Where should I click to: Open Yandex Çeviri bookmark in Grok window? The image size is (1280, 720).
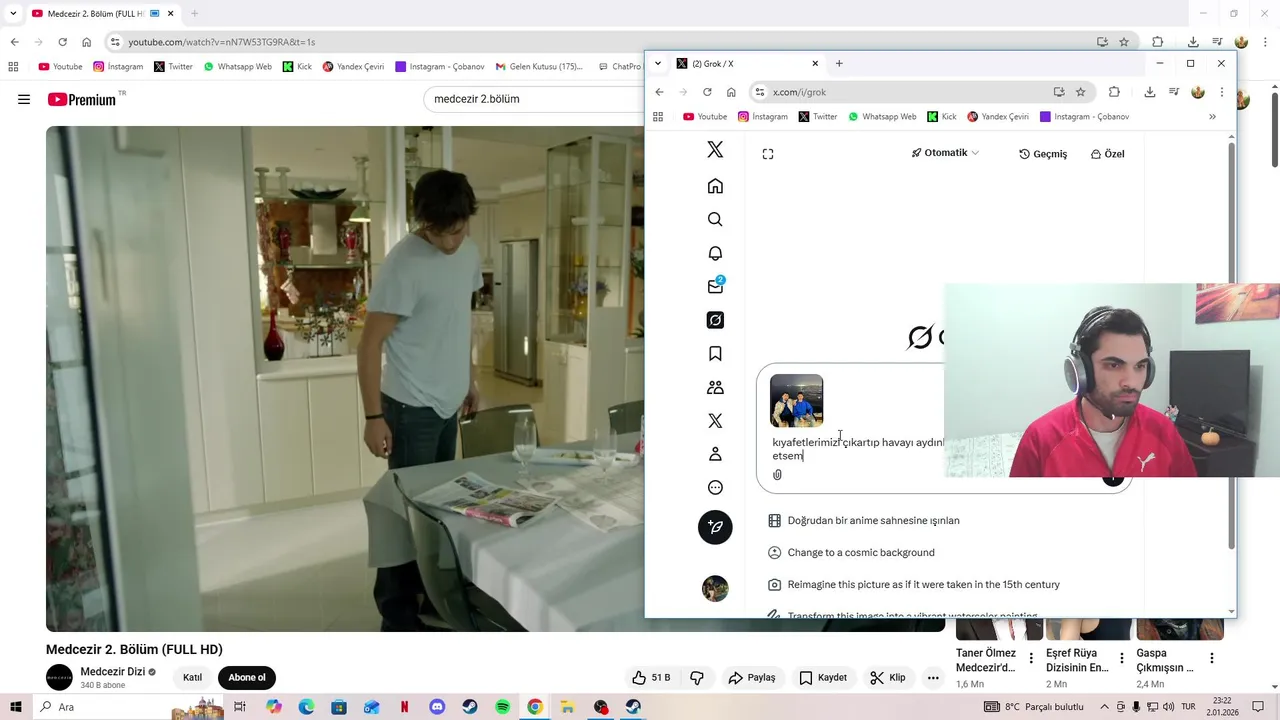997,117
